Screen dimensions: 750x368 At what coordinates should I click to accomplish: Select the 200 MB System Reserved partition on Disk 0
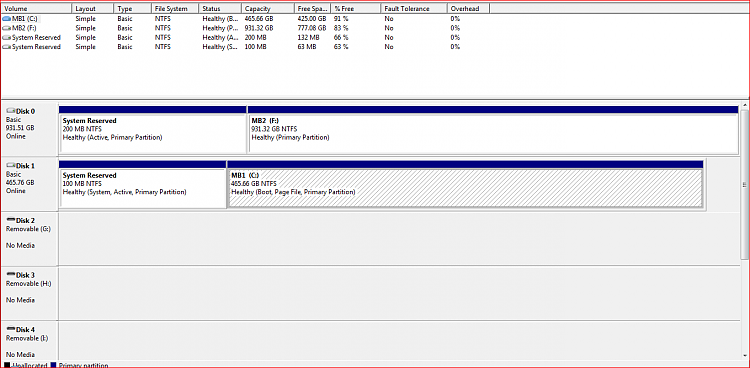tap(152, 130)
